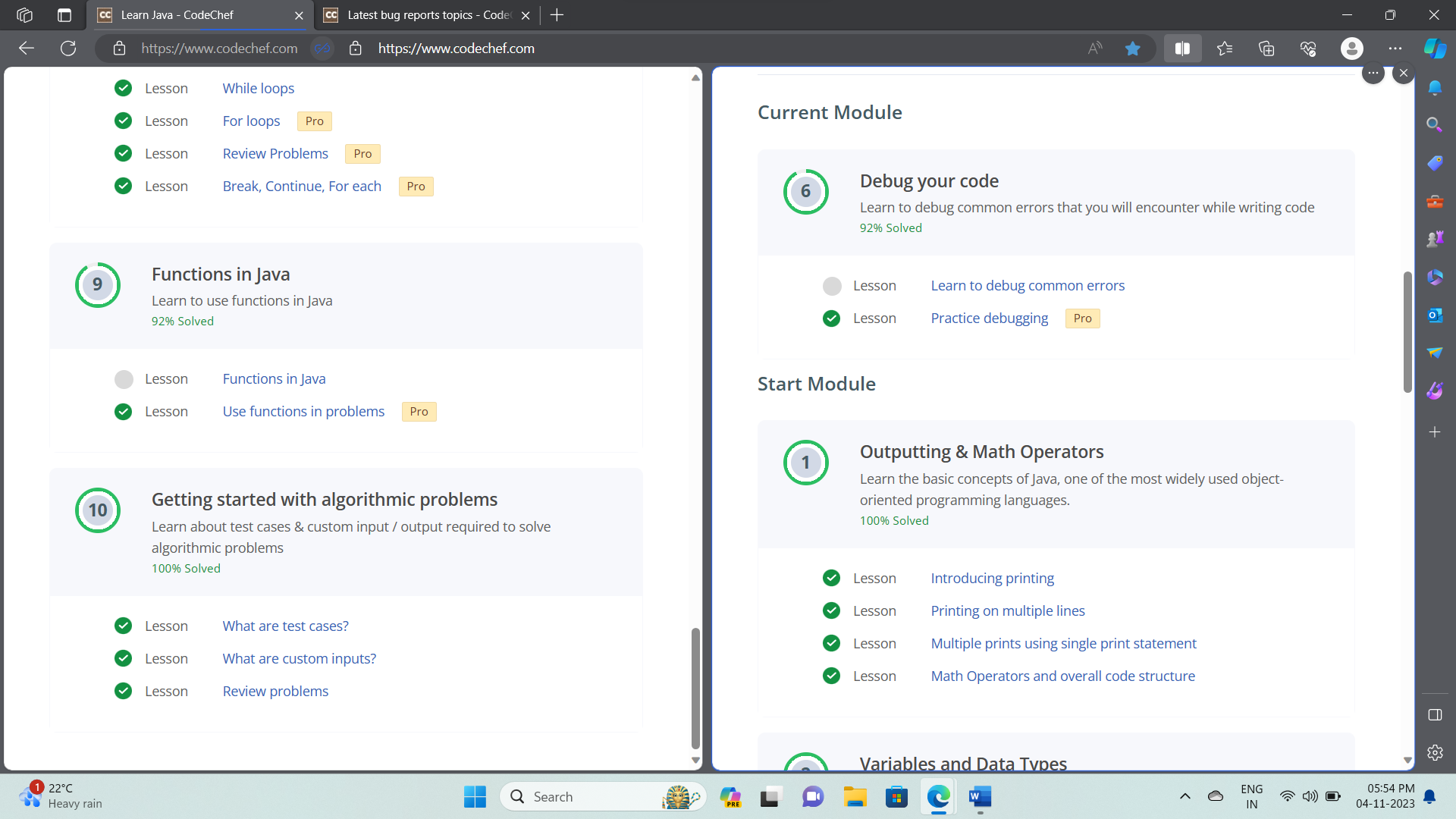Click green checkmark beside While loops
This screenshot has width=1456, height=819.
[123, 89]
